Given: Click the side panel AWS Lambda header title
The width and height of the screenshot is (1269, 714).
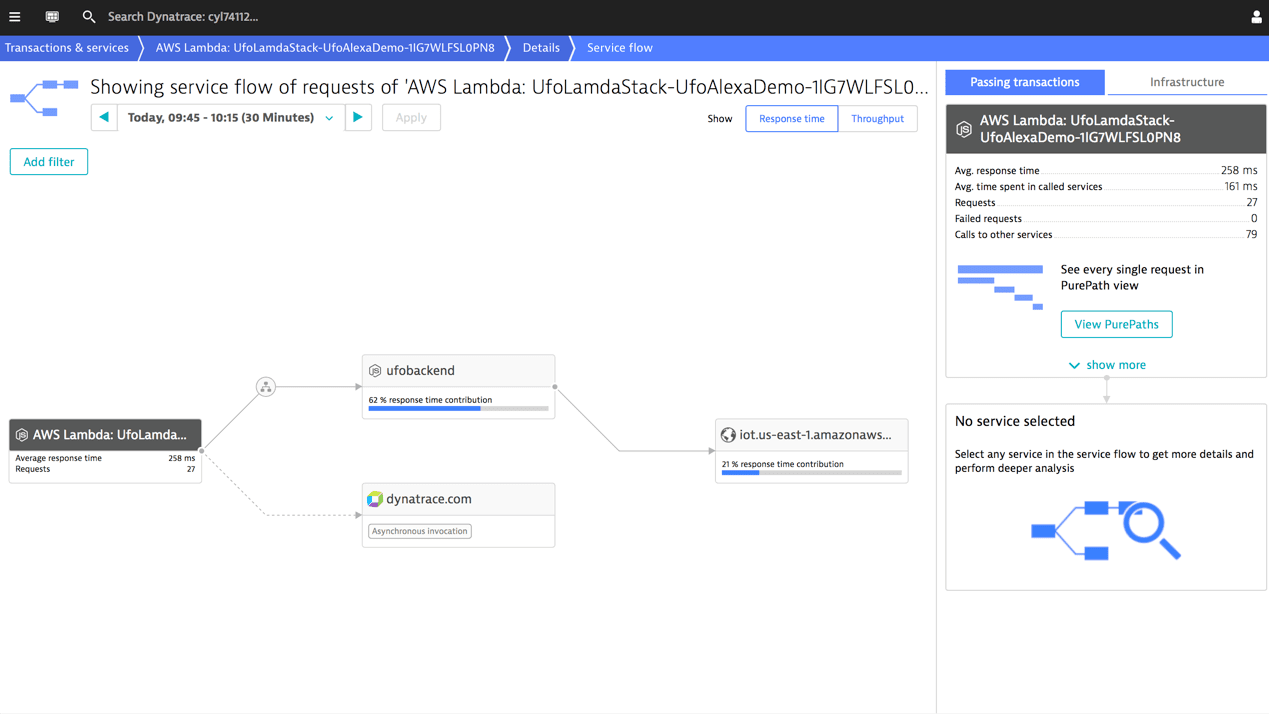Looking at the screenshot, I should (x=1080, y=129).
